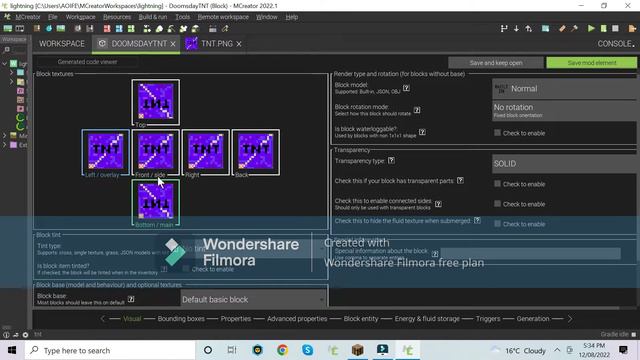This screenshot has width=640, height=360.
Task: Click settings gear icon in bottom status bar
Action: click(25, 335)
